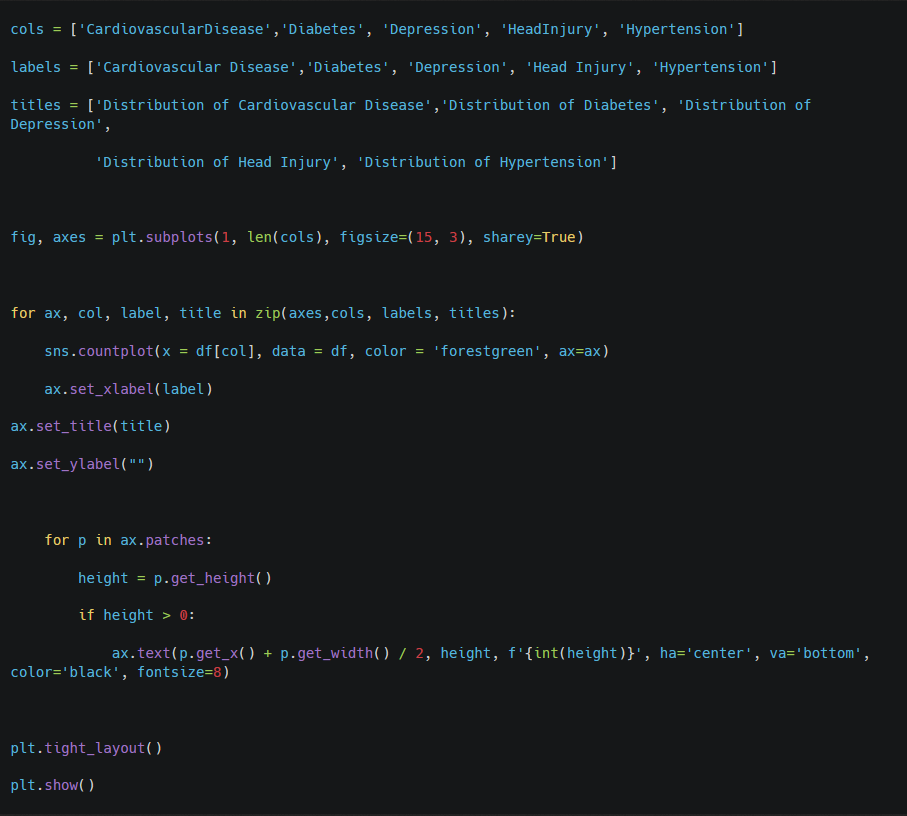This screenshot has width=907, height=816.
Task: Click ax.patches in the inner loop
Action: (162, 541)
